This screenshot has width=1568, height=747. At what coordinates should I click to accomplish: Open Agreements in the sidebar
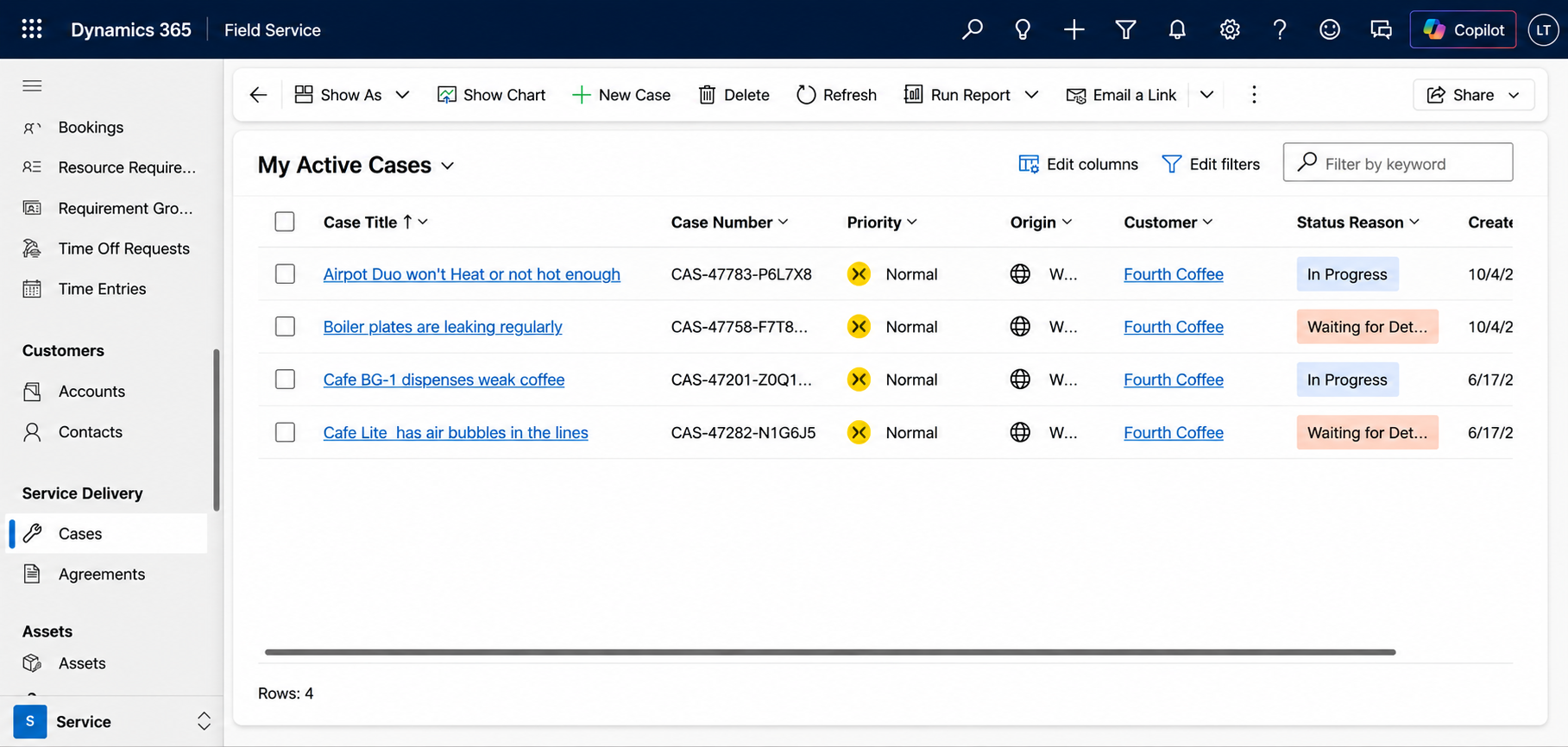[101, 574]
